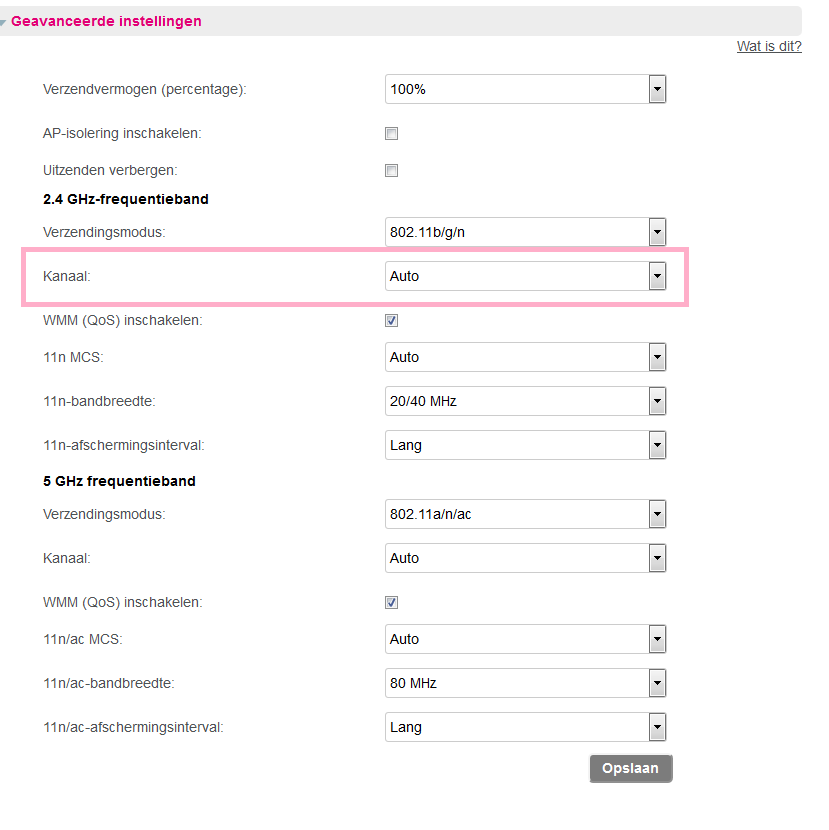The image size is (829, 830).
Task: Open the 11n-afschermingsinterval dropdown
Action: point(525,445)
